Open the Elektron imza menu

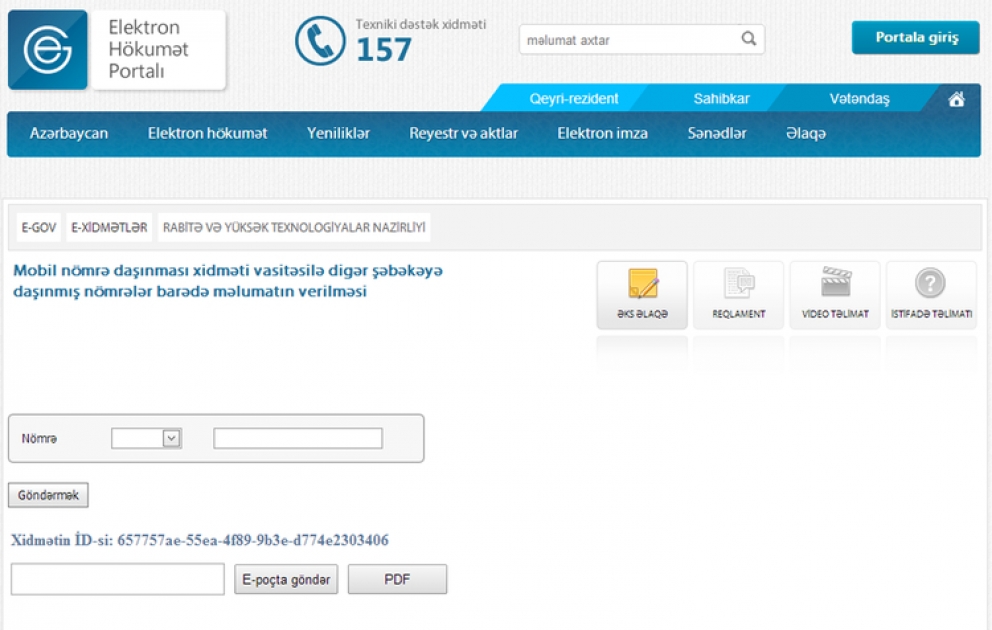[602, 133]
